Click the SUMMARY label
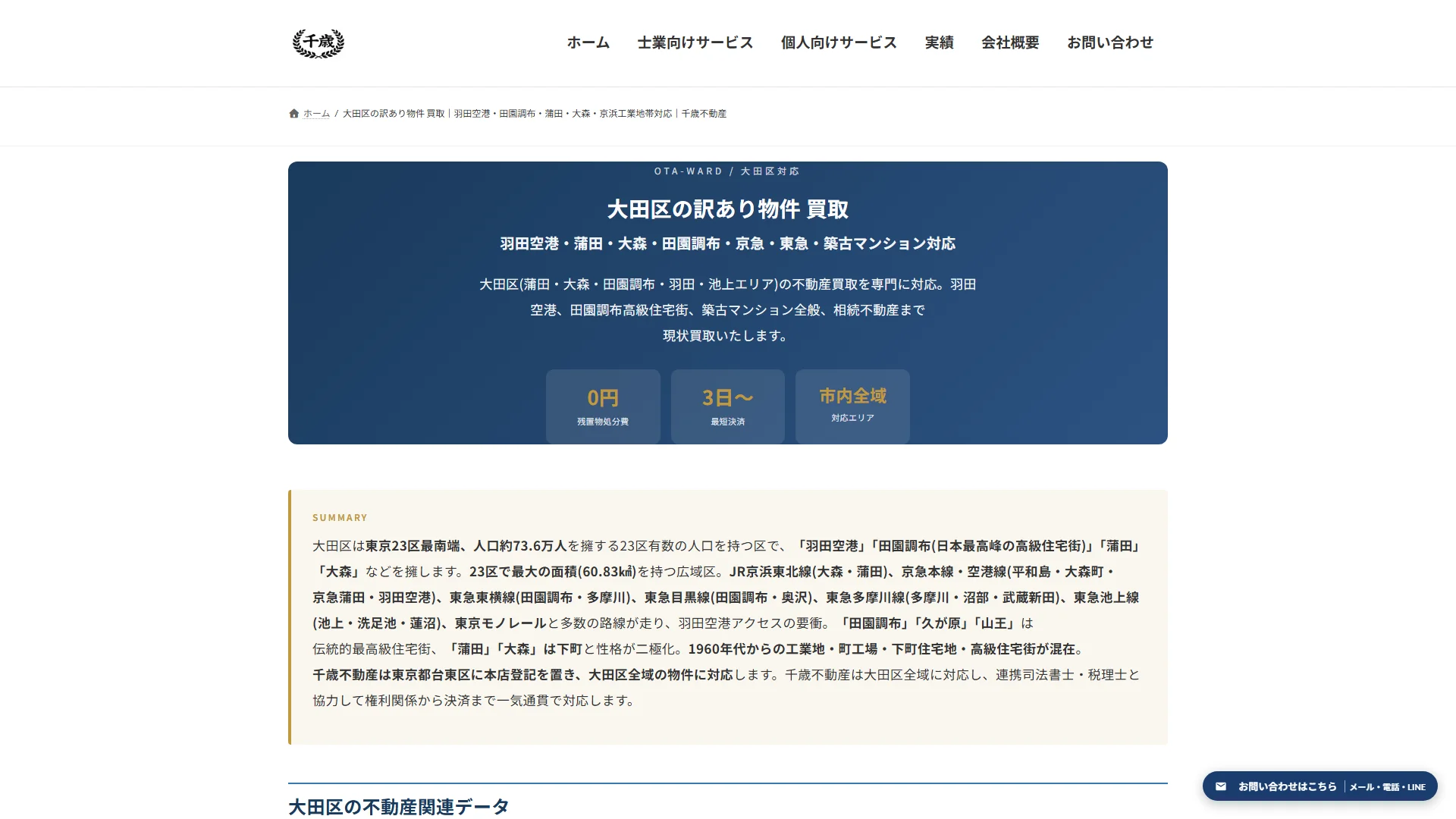Screen dimensions: 1456x819 point(340,518)
